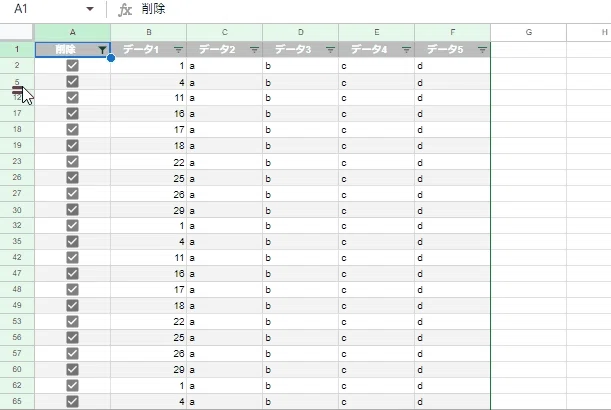Screen dimensions: 611x410
Task: Select row 60 header
Action: tap(17, 369)
